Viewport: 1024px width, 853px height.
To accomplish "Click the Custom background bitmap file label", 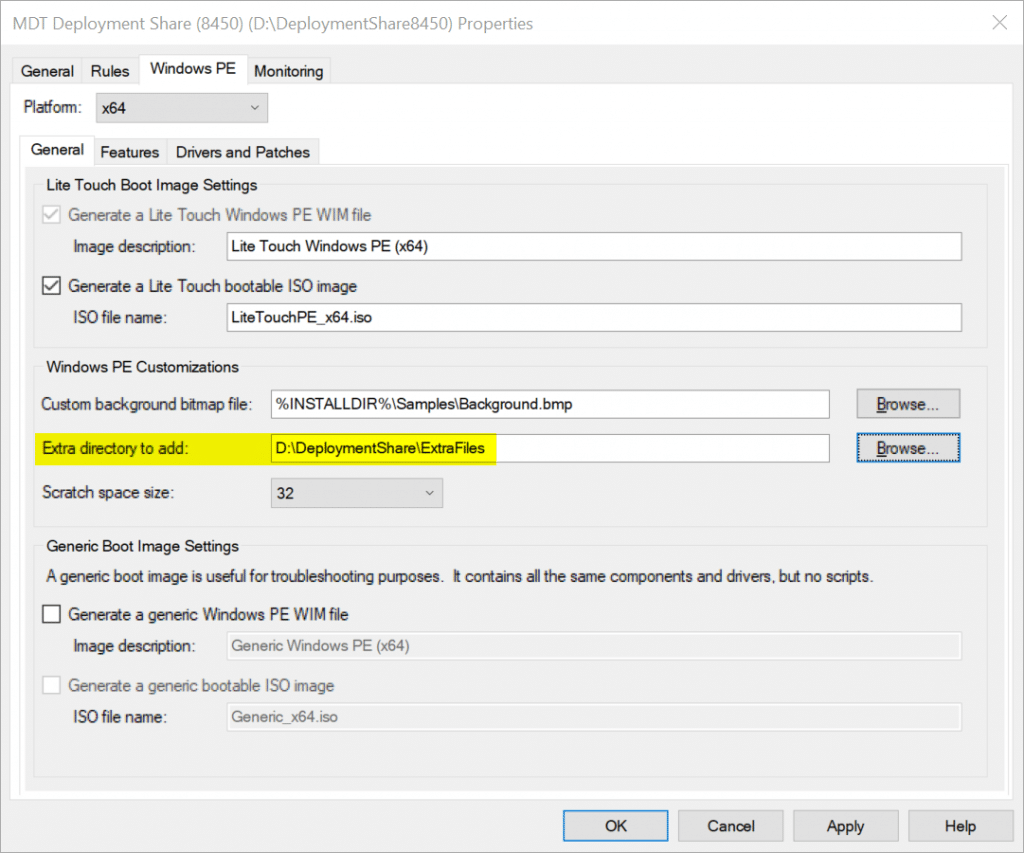I will (x=146, y=404).
